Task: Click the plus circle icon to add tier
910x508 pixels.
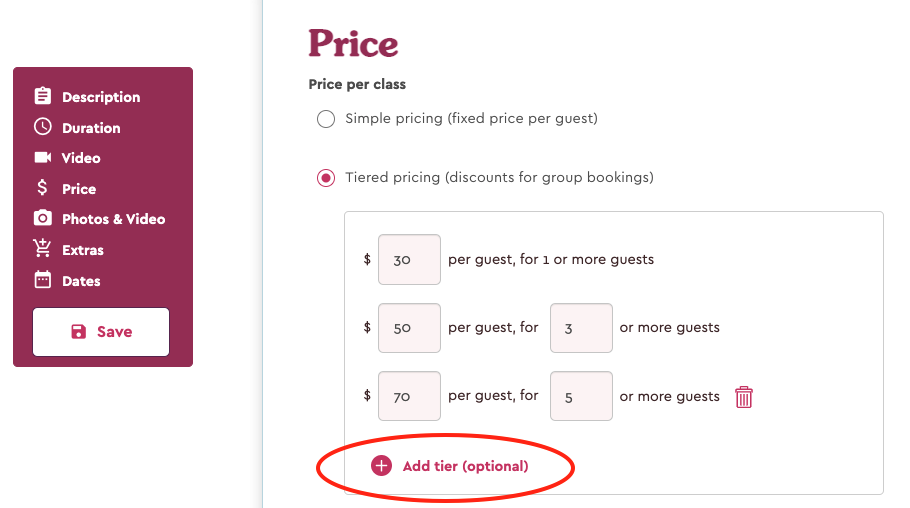Action: pos(381,466)
